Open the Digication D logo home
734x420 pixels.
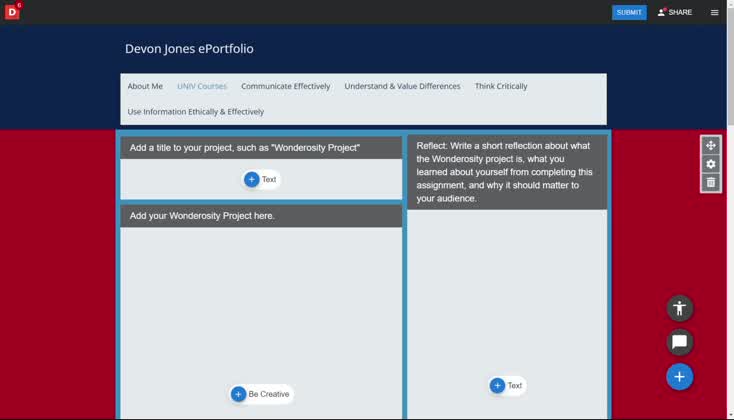click(12, 12)
